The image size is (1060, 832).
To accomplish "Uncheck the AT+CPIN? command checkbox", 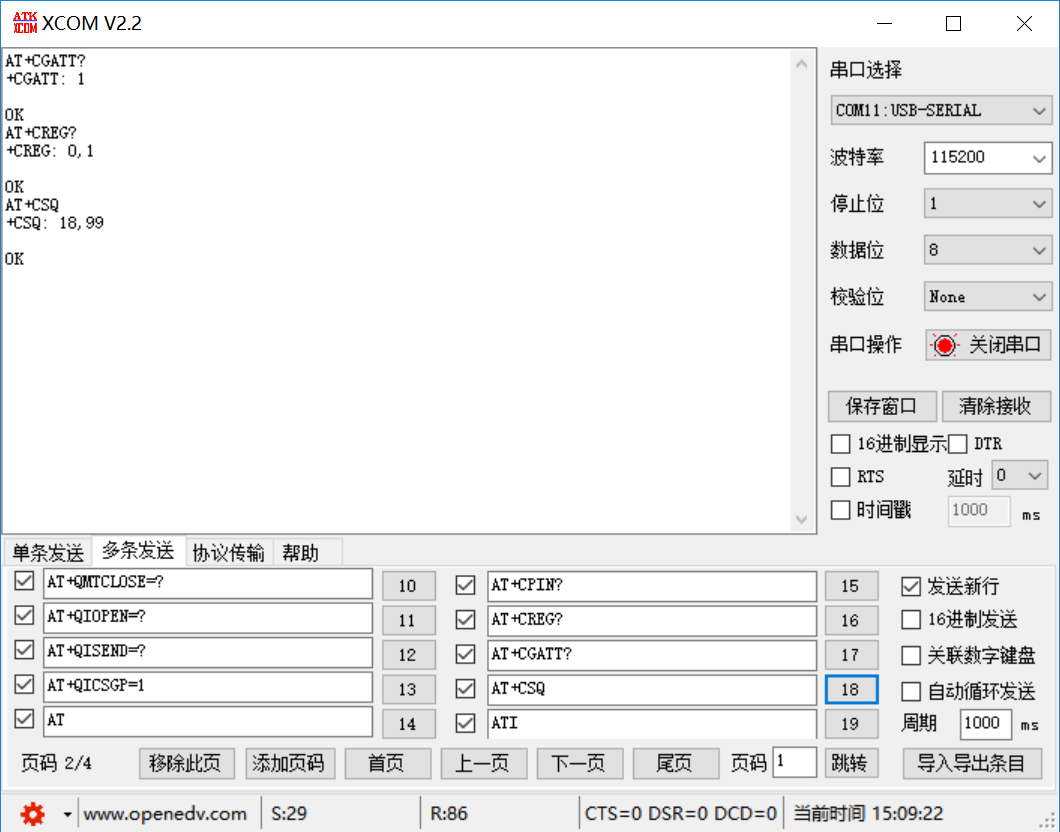I will tap(465, 586).
